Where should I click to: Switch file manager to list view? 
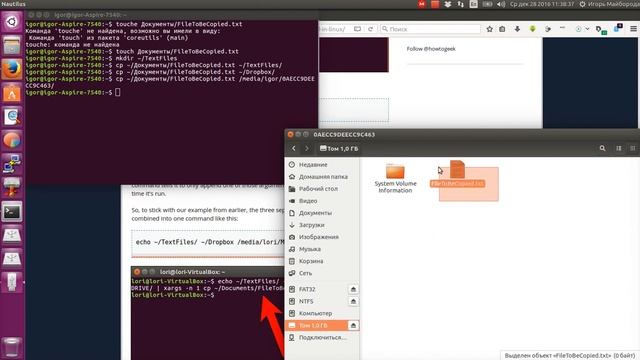click(619, 149)
